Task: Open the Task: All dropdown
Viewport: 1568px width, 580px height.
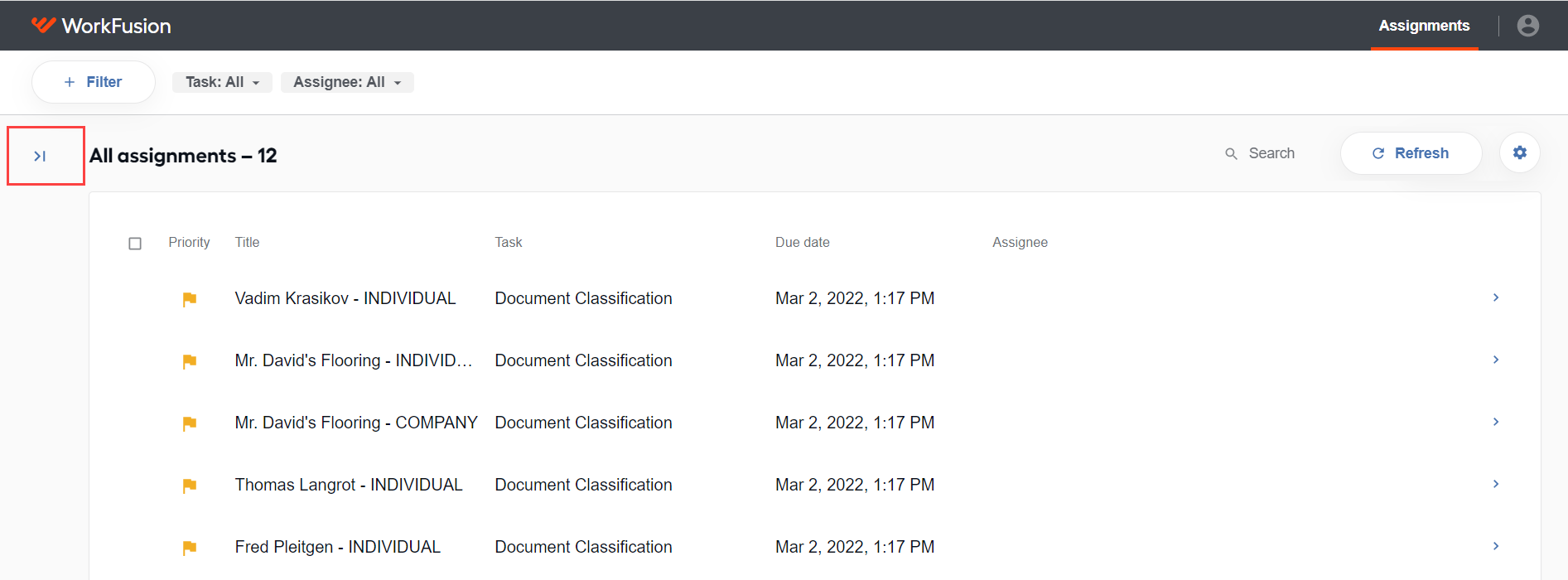Action: 222,82
